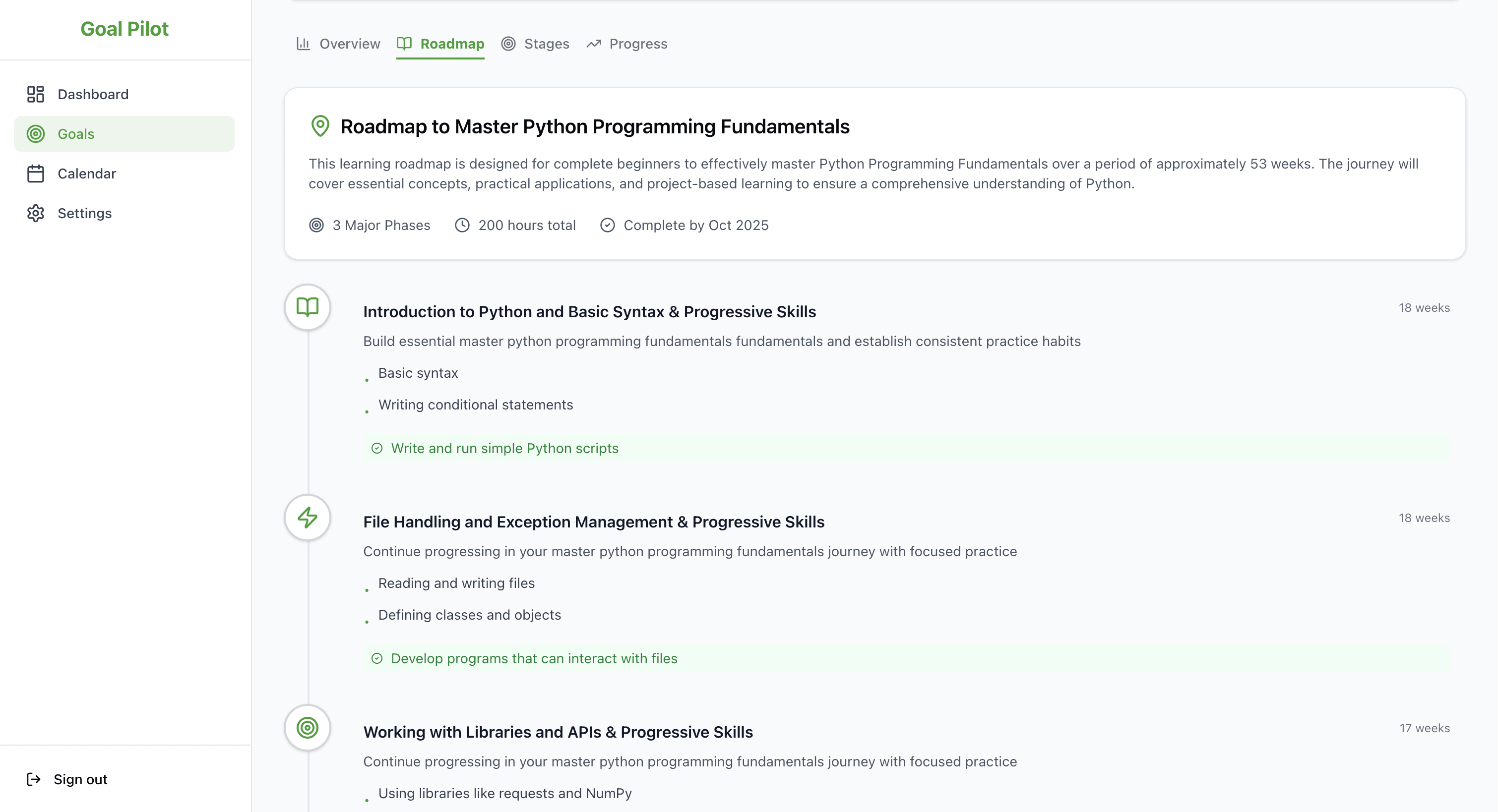
Task: Click the 3 Major Phases label
Action: 381,225
